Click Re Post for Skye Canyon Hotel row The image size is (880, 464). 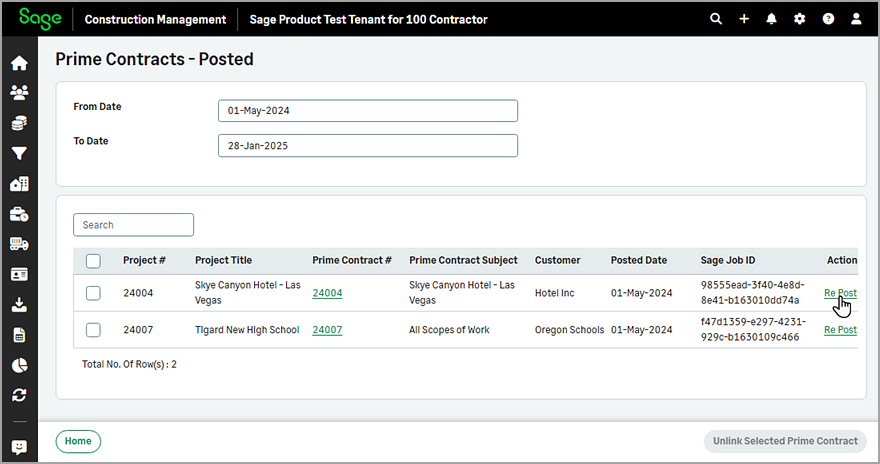[840, 293]
